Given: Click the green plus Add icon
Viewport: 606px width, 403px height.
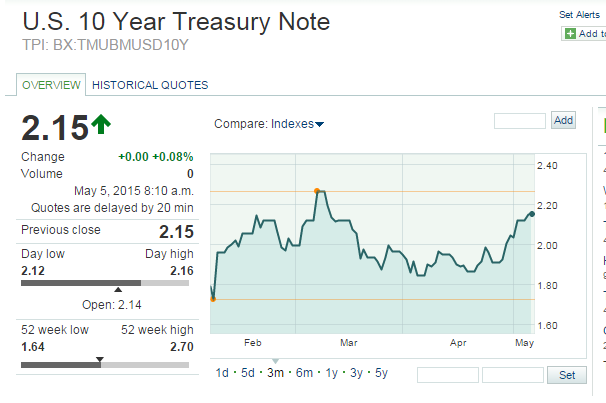Looking at the screenshot, I should click(570, 34).
